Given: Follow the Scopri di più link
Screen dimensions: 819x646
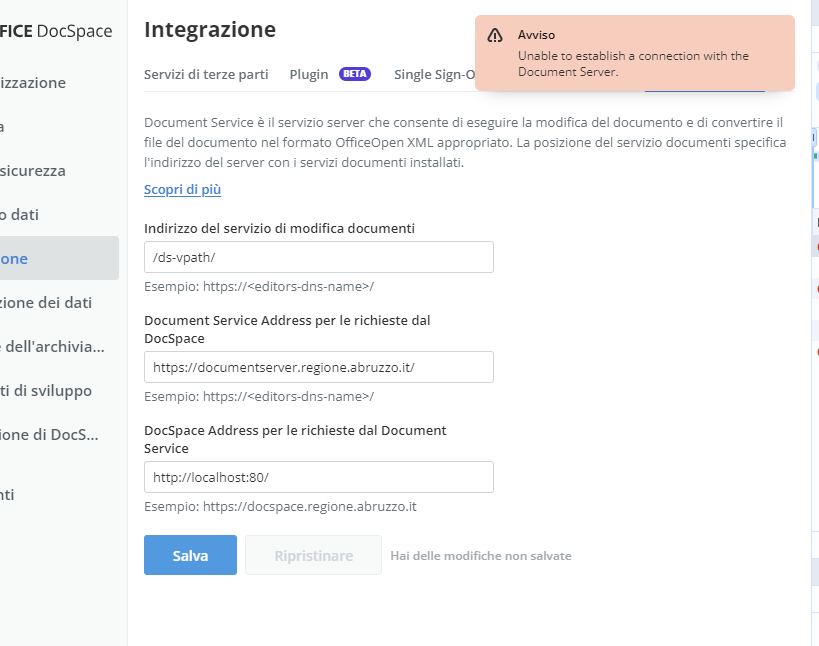Looking at the screenshot, I should [182, 189].
